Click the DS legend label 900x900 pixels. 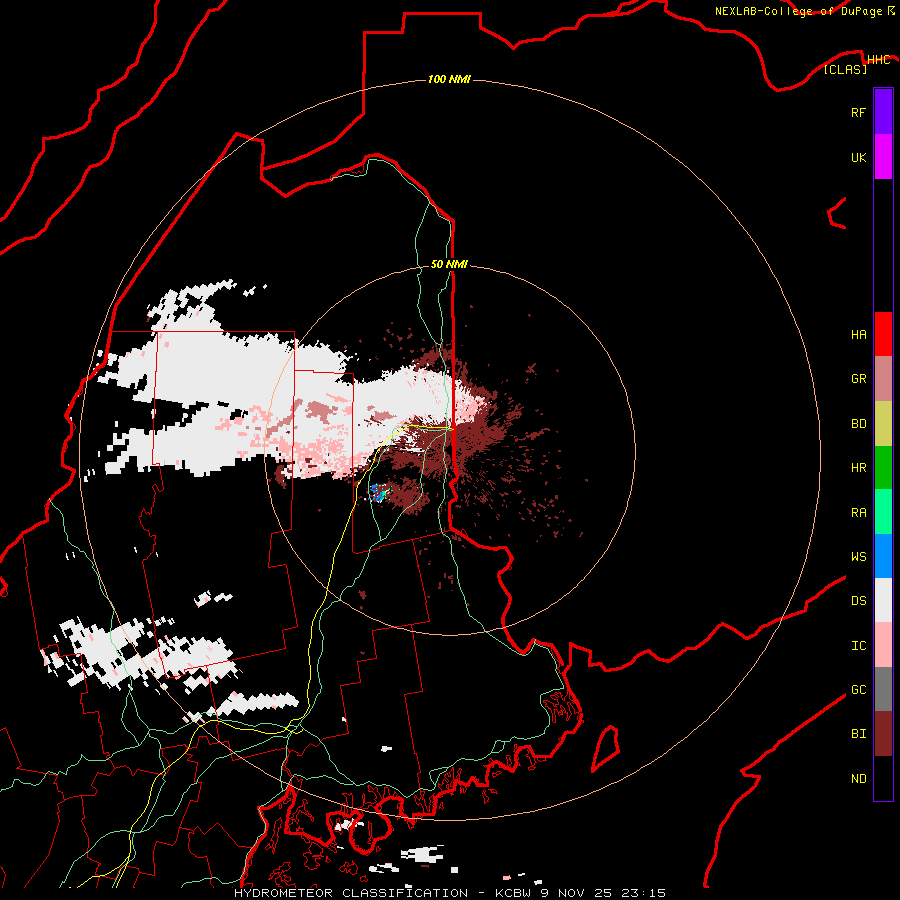(x=858, y=600)
